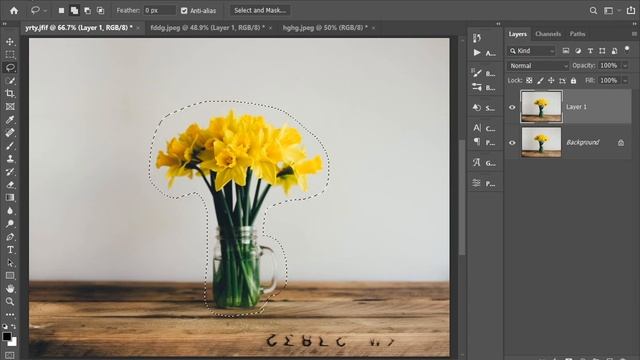Switch to the Channels tab
This screenshot has width=640, height=360.
548,34
